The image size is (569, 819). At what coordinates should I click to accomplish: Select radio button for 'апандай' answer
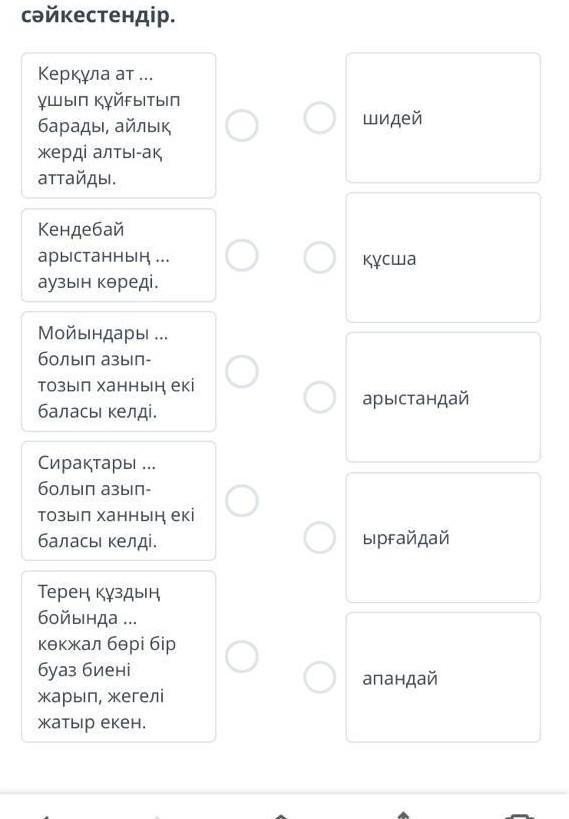(x=320, y=677)
